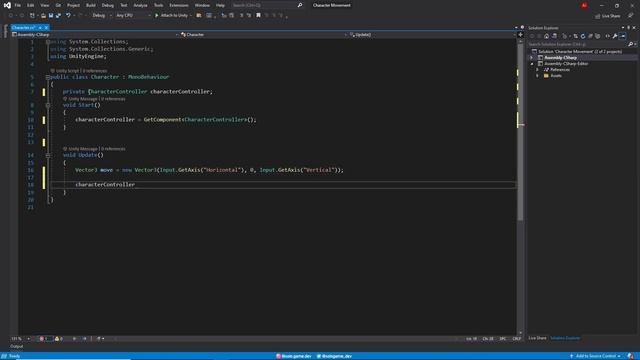Select the Assembly-CSharp project node
The image size is (640, 360).
(x=560, y=58)
